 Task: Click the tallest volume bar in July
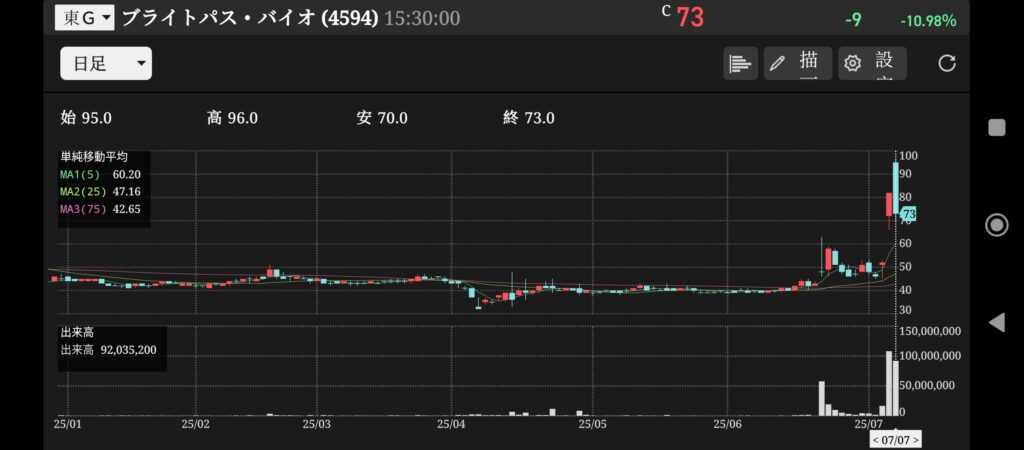889,383
